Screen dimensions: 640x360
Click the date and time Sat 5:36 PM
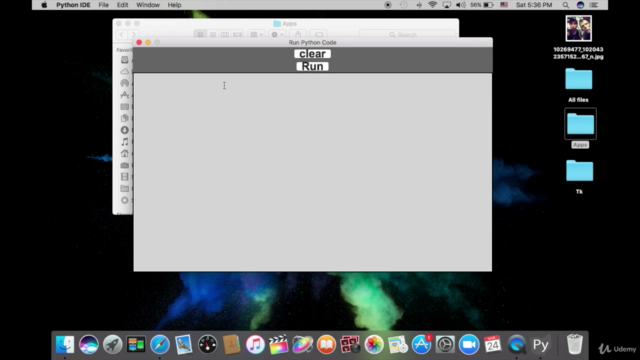[534, 5]
